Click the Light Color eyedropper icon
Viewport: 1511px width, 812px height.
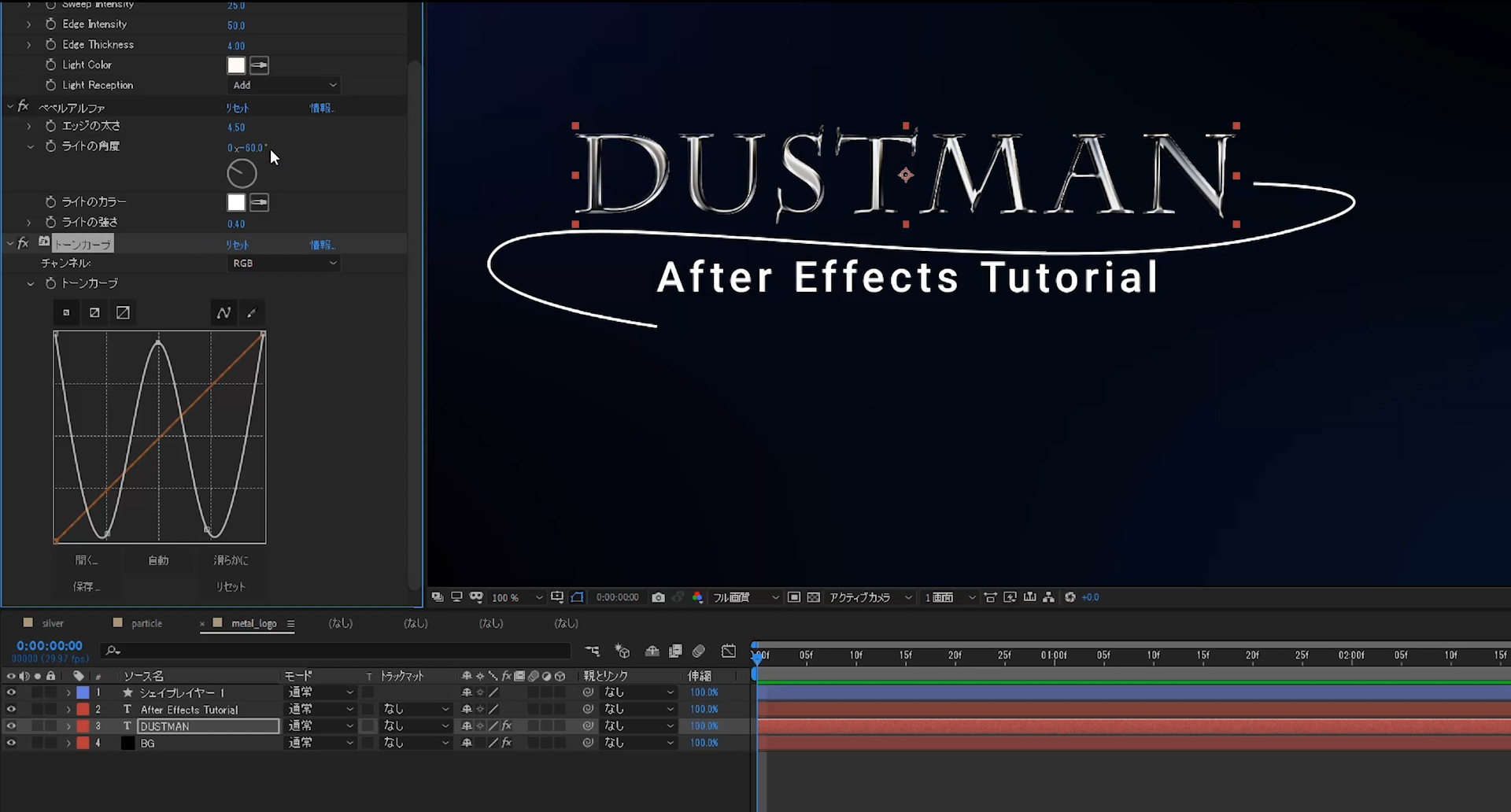tap(259, 65)
